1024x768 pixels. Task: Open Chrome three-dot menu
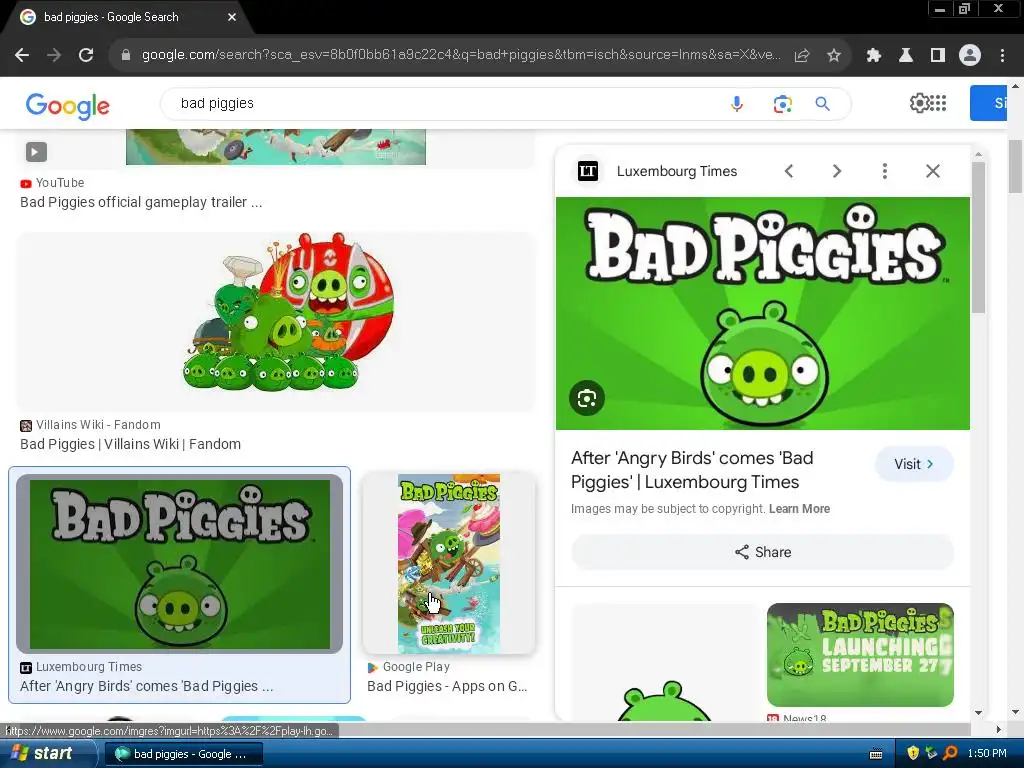(1002, 56)
